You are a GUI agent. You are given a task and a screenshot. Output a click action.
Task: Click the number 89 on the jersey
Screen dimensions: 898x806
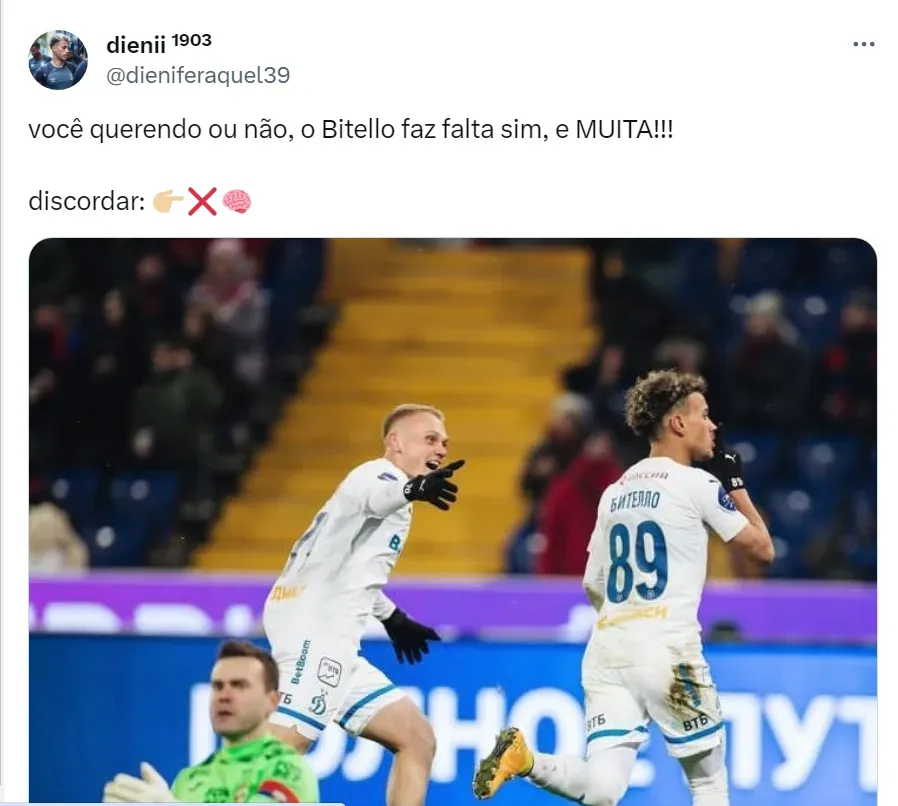click(x=637, y=561)
